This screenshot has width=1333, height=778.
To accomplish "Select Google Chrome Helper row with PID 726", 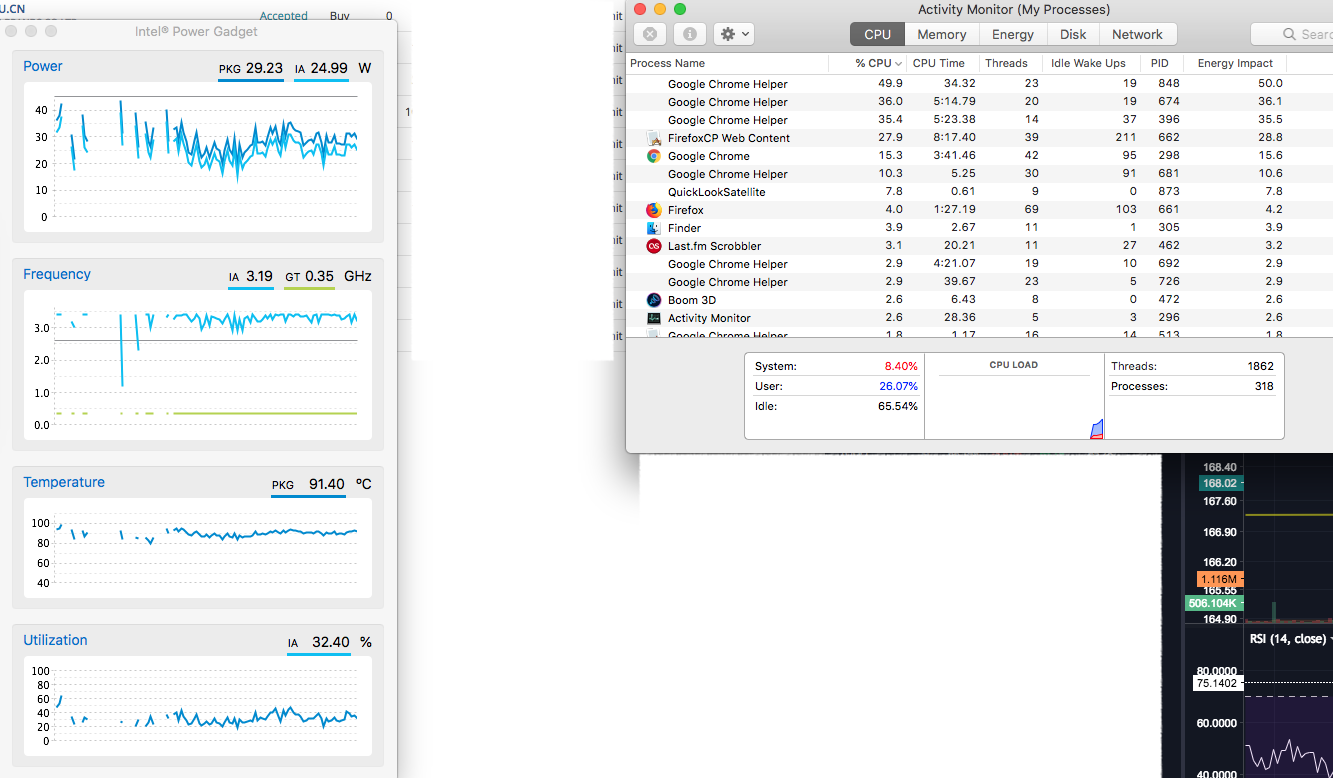I will click(x=979, y=282).
